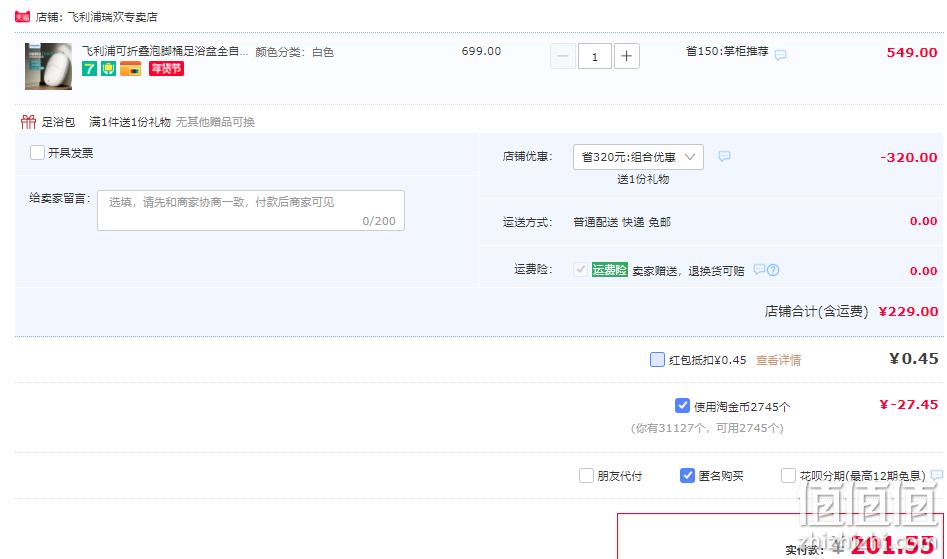This screenshot has height=559, width=947.
Task: Enable the 花呗分期 installment checkbox
Action: (x=788, y=476)
